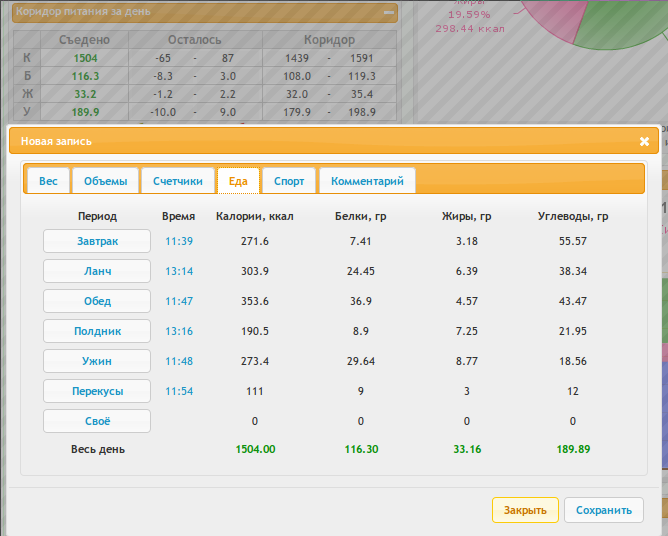Click the Коридор header in the background table
The height and width of the screenshot is (536, 668).
(329, 40)
